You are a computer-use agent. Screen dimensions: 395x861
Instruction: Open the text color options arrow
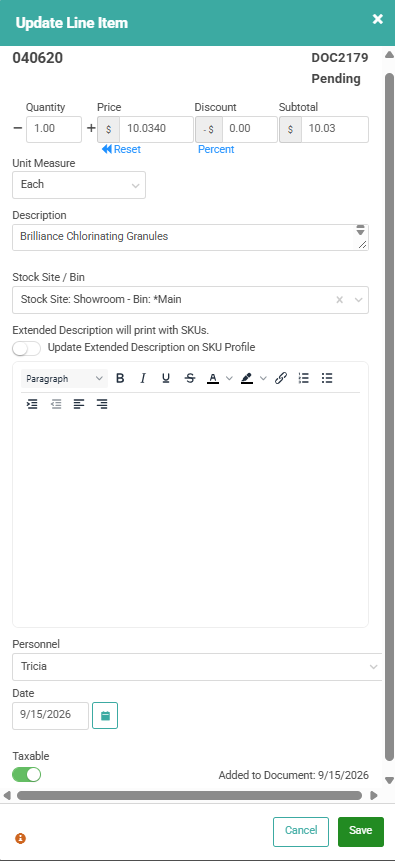pos(230,378)
